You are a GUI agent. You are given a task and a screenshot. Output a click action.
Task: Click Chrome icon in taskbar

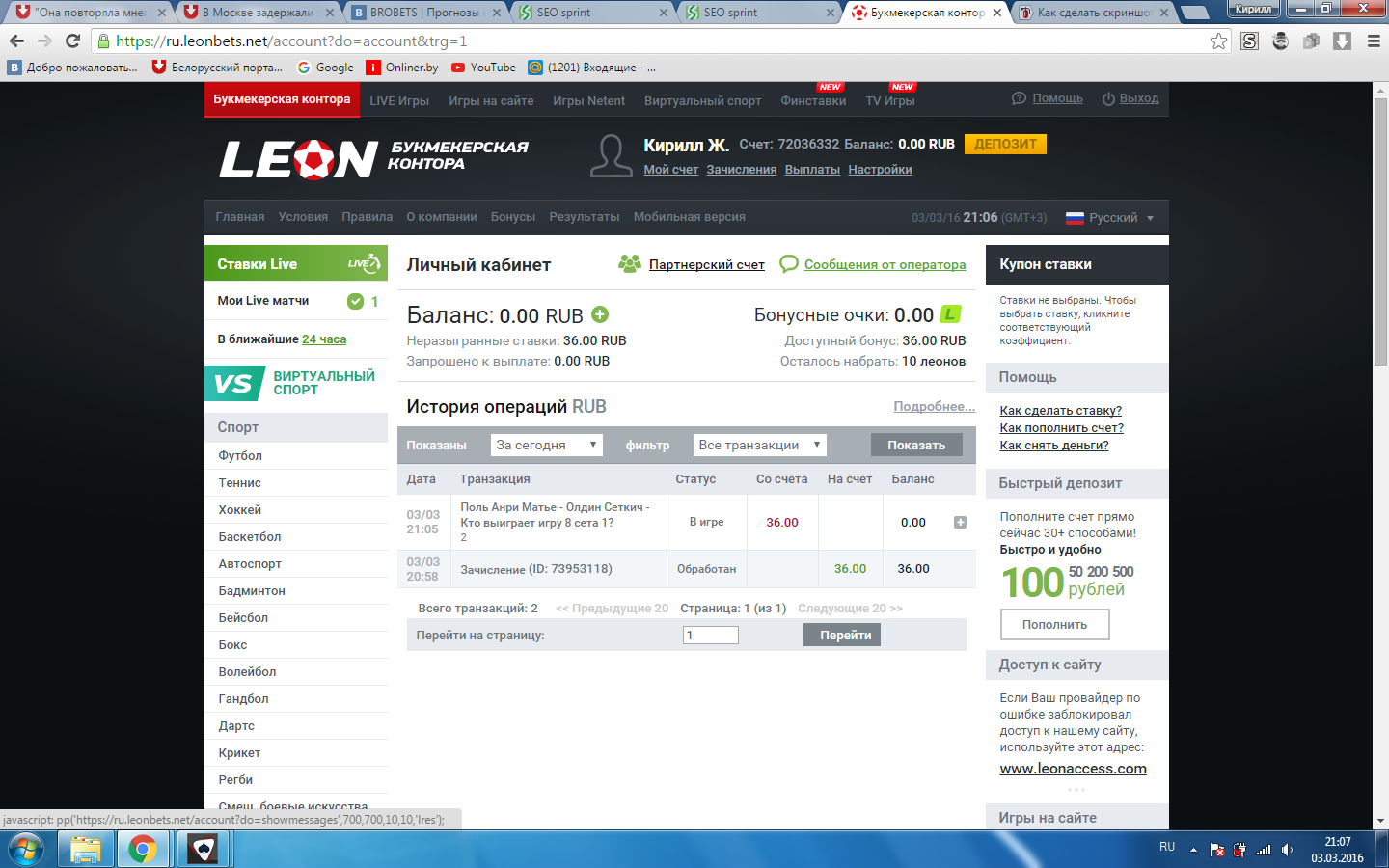(143, 850)
